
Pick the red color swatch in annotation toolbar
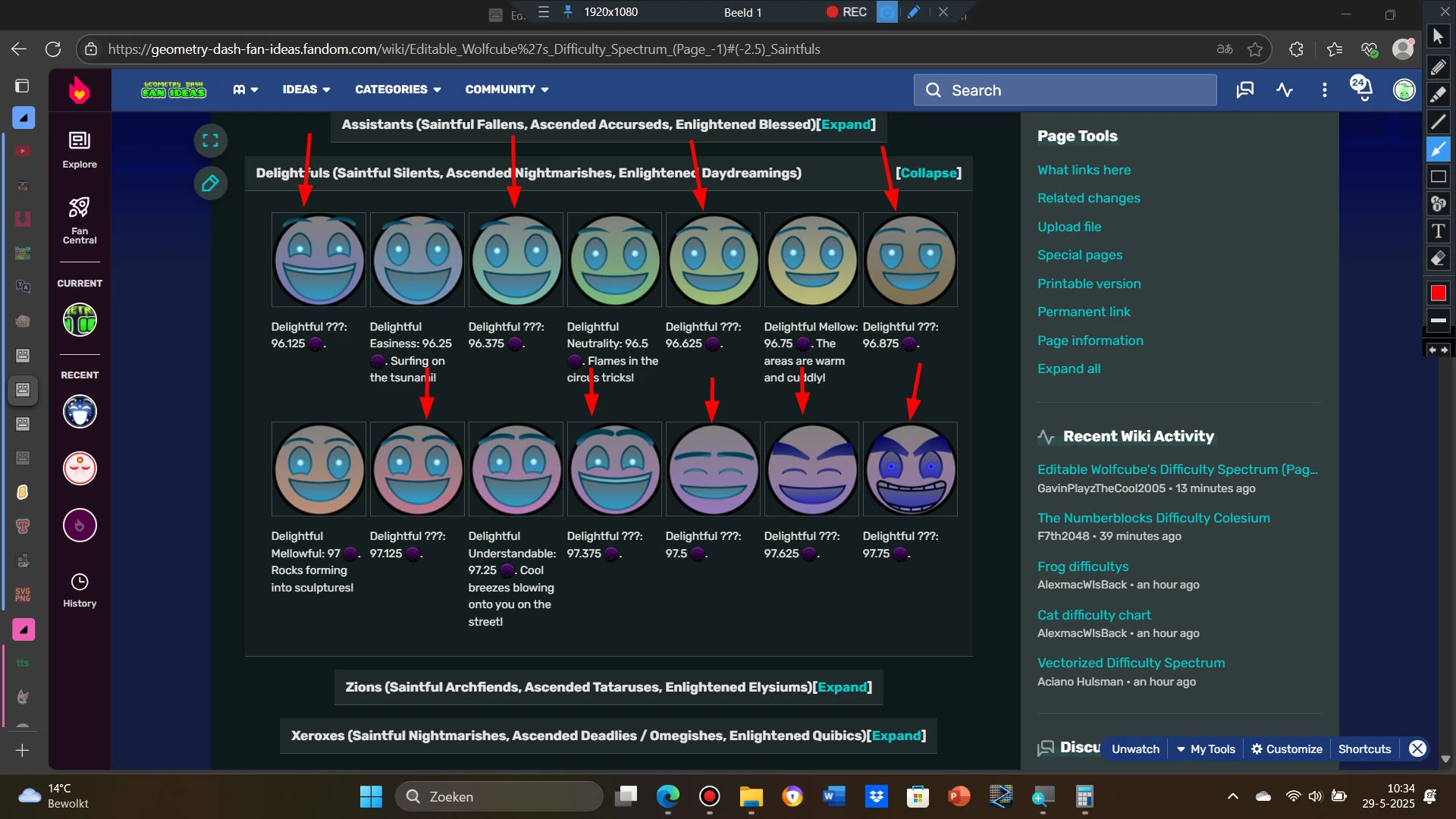point(1438,293)
